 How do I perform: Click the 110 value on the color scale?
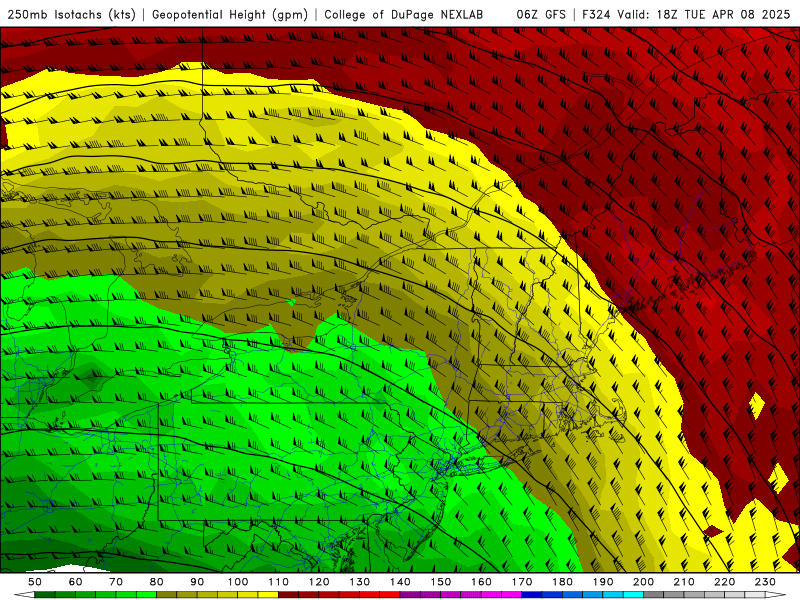tap(279, 582)
